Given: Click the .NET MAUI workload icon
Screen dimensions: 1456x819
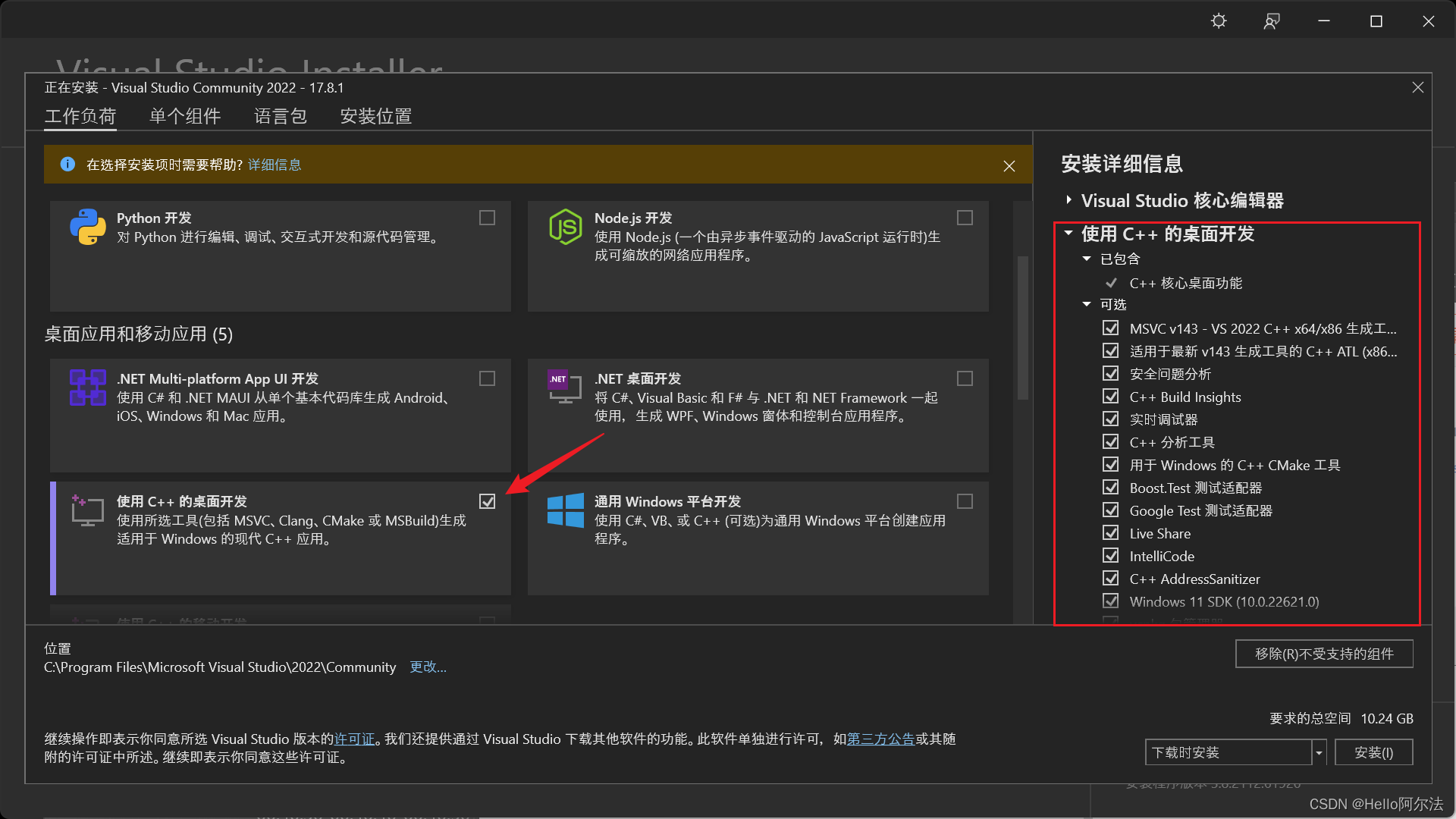Looking at the screenshot, I should [x=88, y=388].
